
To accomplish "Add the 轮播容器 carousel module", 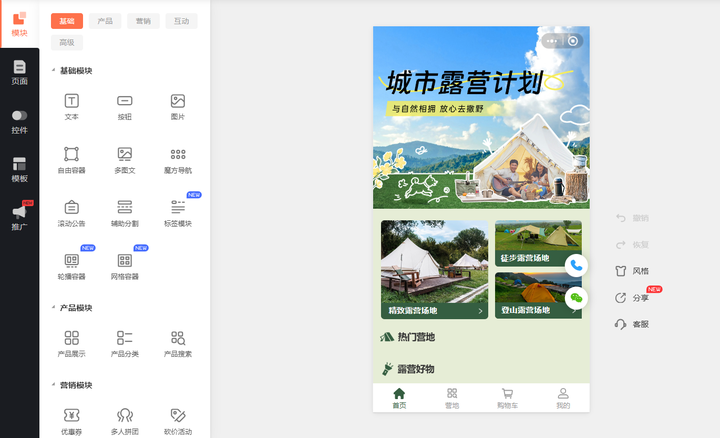I will [x=71, y=267].
